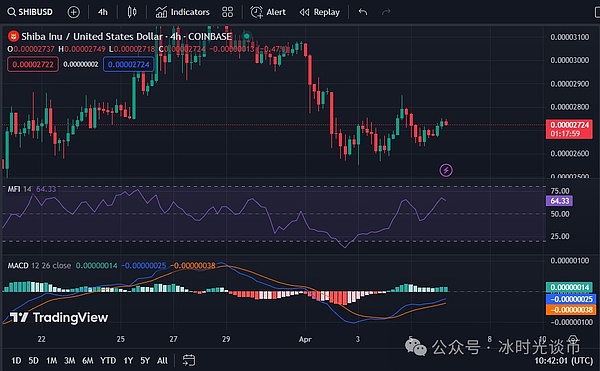
Task: Open timezone menu at 10:42:01 (UTC)
Action: click(x=563, y=360)
